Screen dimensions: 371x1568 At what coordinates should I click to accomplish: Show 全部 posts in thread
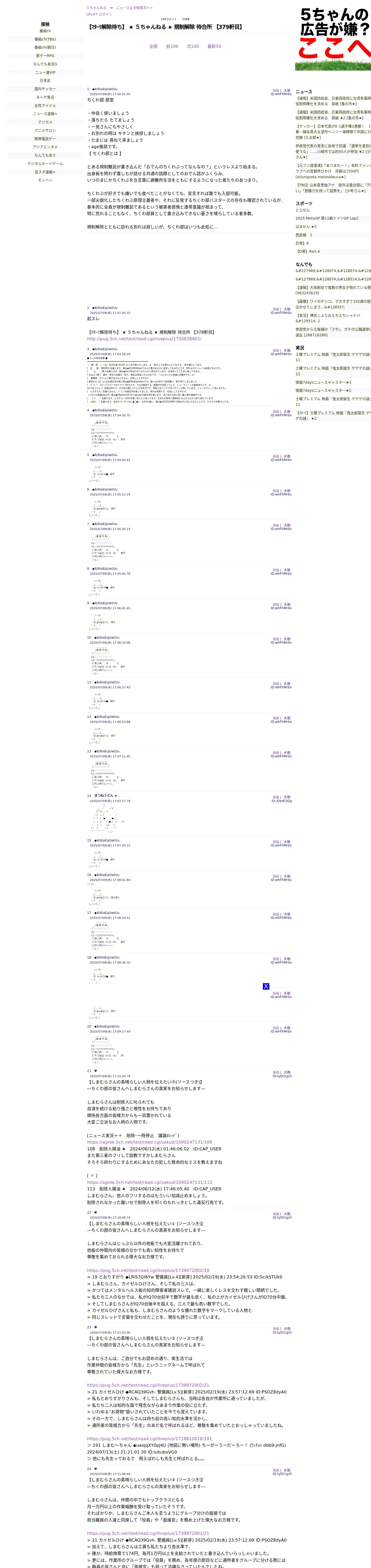(153, 46)
